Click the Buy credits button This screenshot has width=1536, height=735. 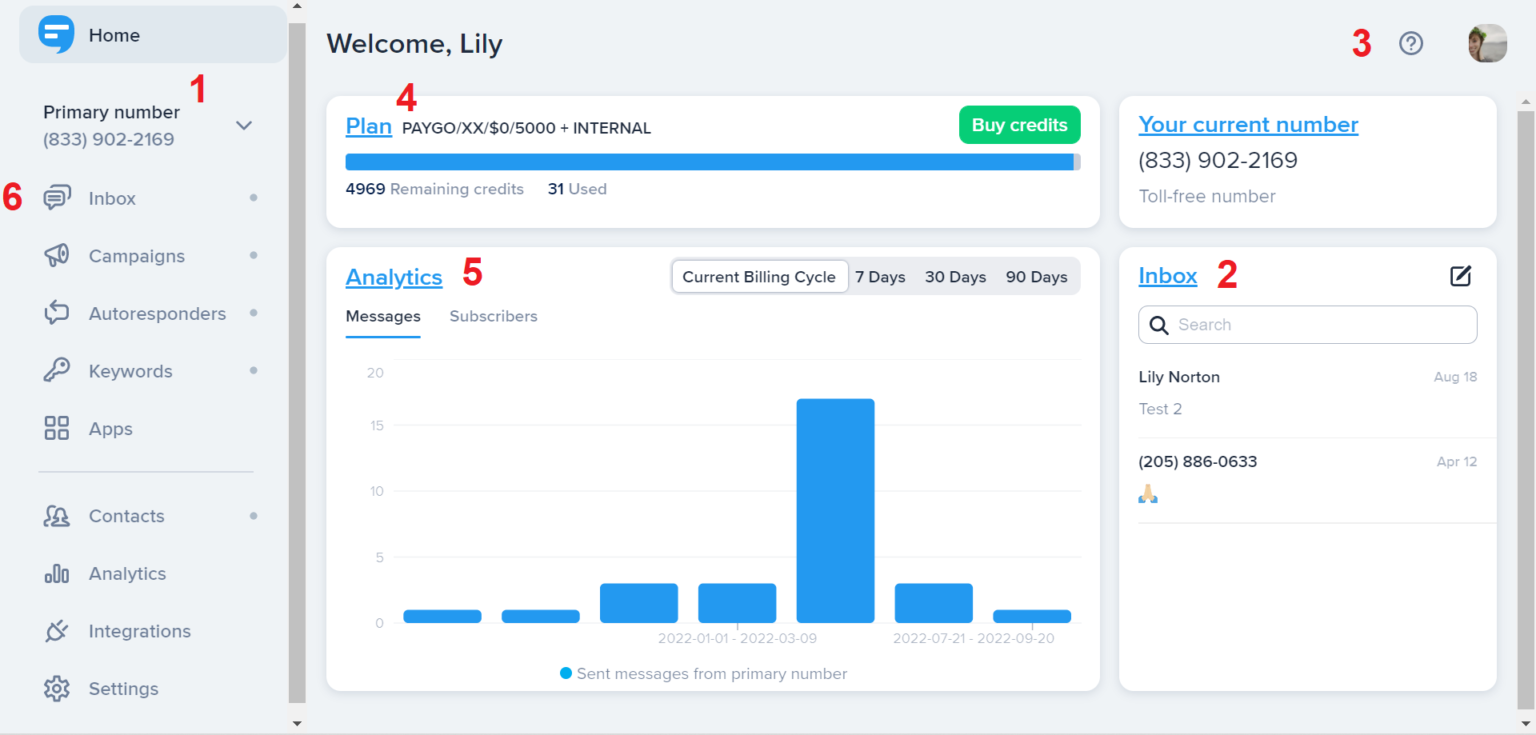[x=1019, y=125]
